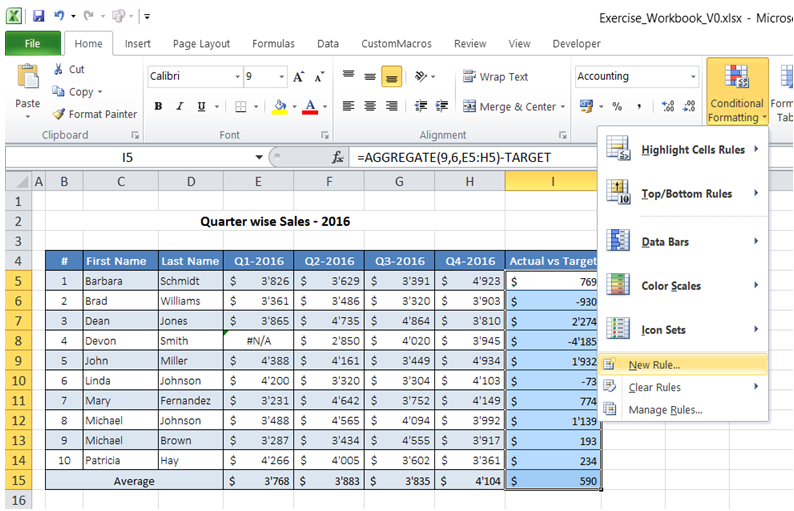This screenshot has width=794, height=511.
Task: Click the Percent Style icon
Action: tap(617, 107)
